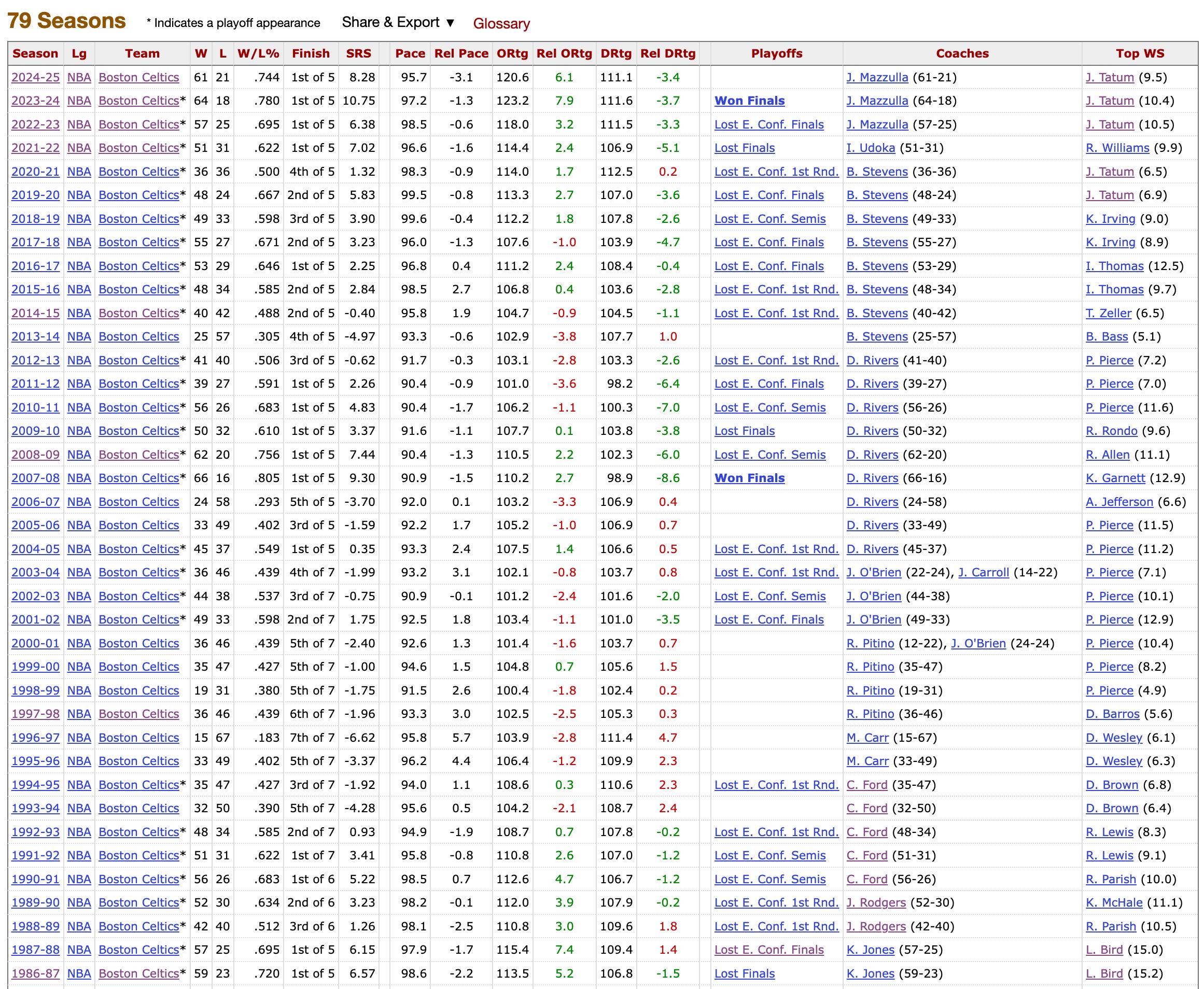
Task: Sort by SRS column header
Action: pos(358,53)
